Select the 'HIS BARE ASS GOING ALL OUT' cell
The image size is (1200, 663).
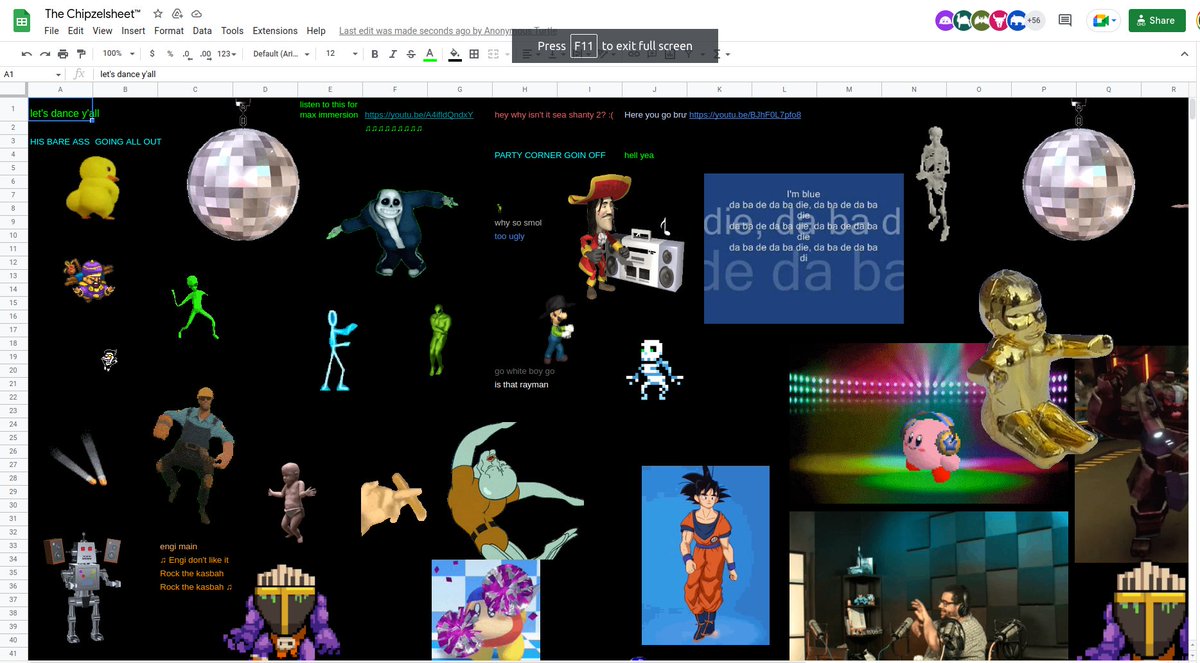[x=96, y=142]
